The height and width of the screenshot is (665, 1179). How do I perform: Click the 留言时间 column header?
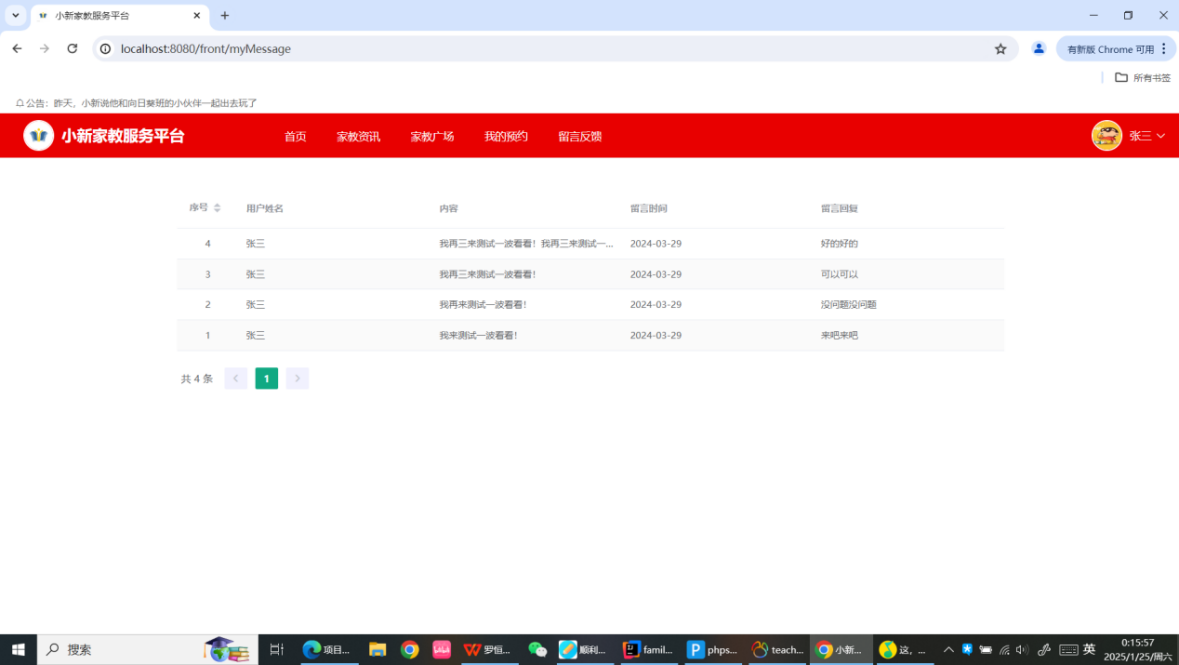coord(648,208)
